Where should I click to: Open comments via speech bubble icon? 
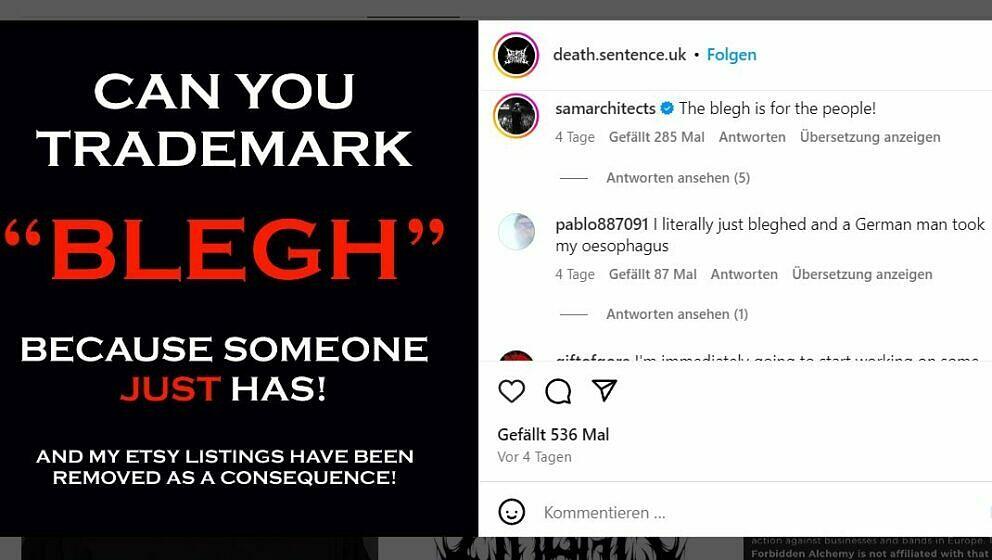click(558, 391)
